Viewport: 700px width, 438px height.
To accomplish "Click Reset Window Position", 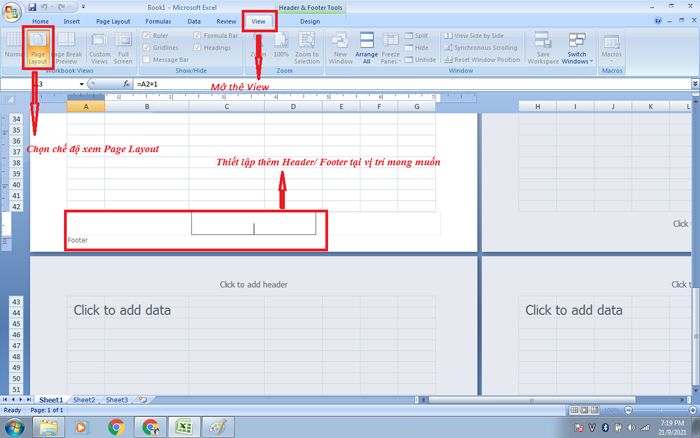I will [x=482, y=60].
